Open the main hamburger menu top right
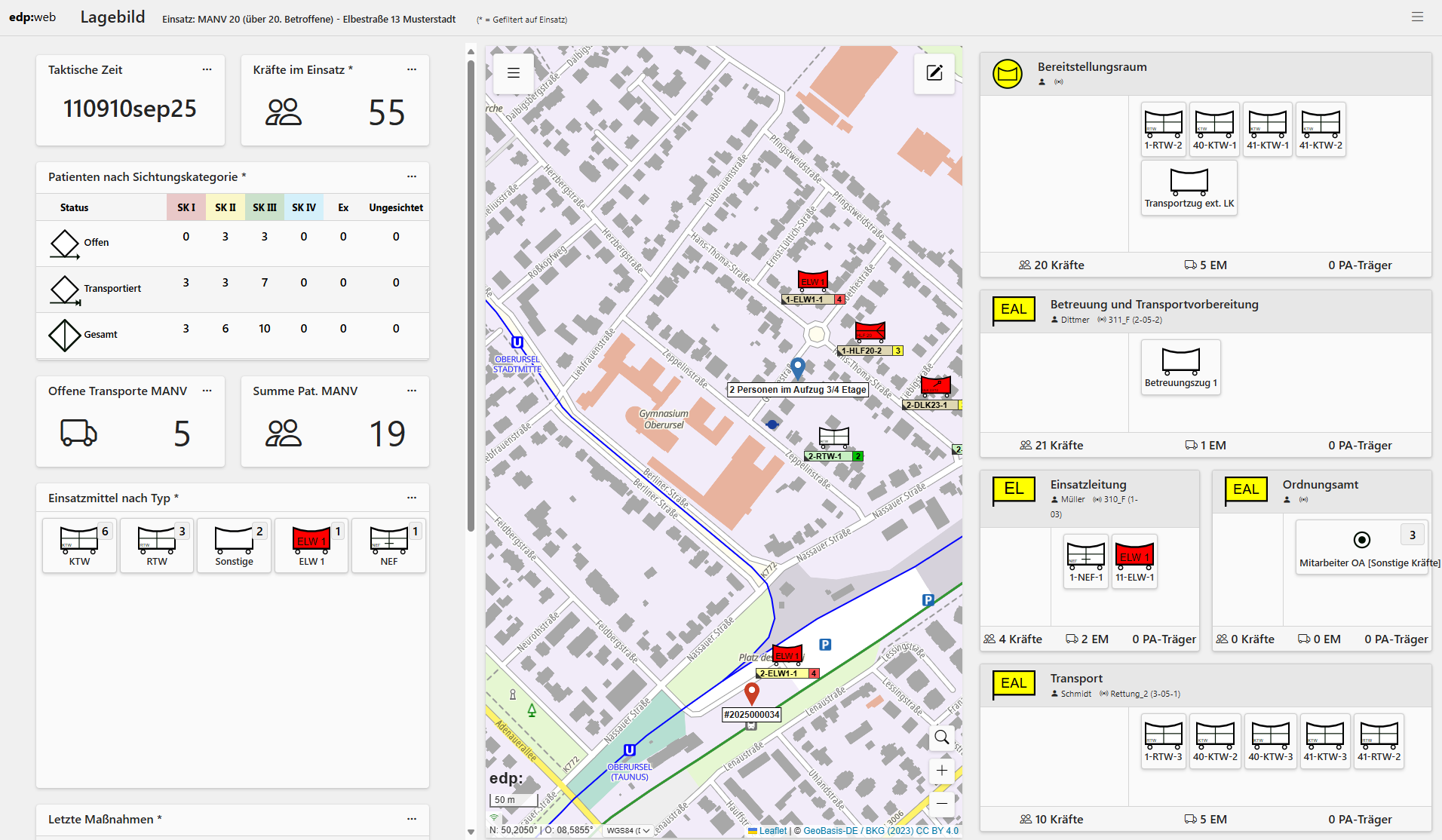The height and width of the screenshot is (840, 1442). 1418,17
